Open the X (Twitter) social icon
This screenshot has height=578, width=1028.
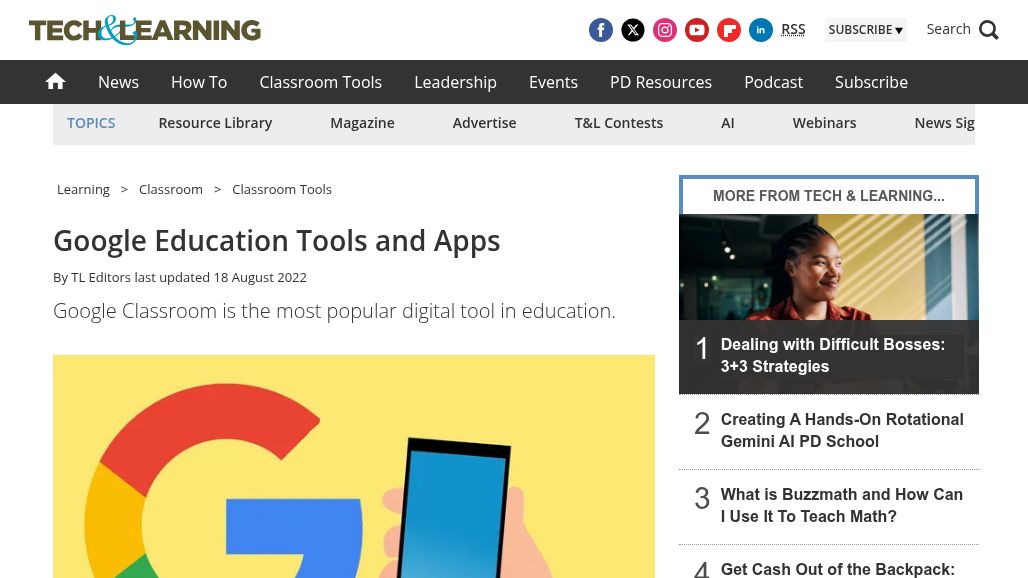(633, 30)
